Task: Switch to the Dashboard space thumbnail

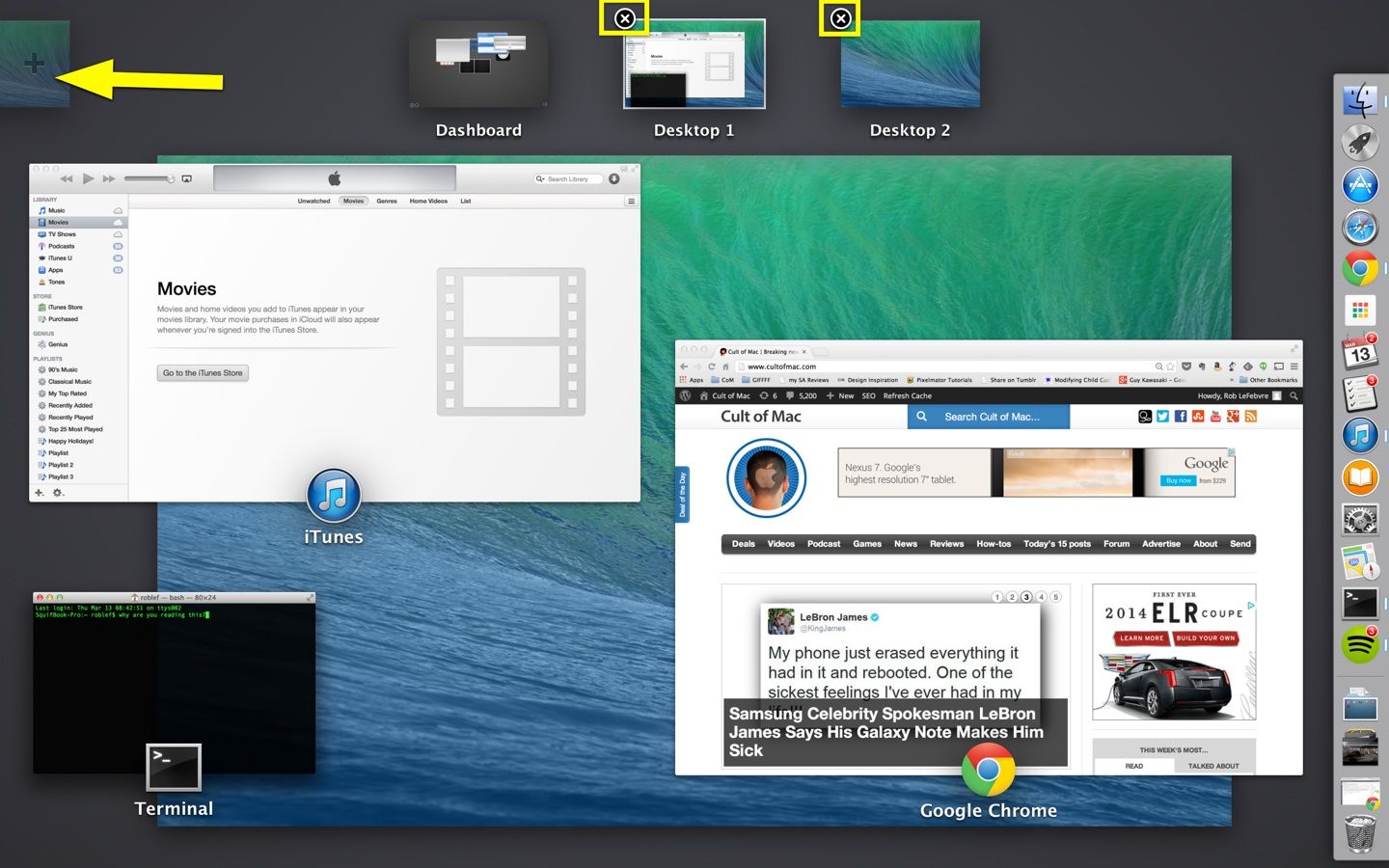Action: [x=478, y=65]
